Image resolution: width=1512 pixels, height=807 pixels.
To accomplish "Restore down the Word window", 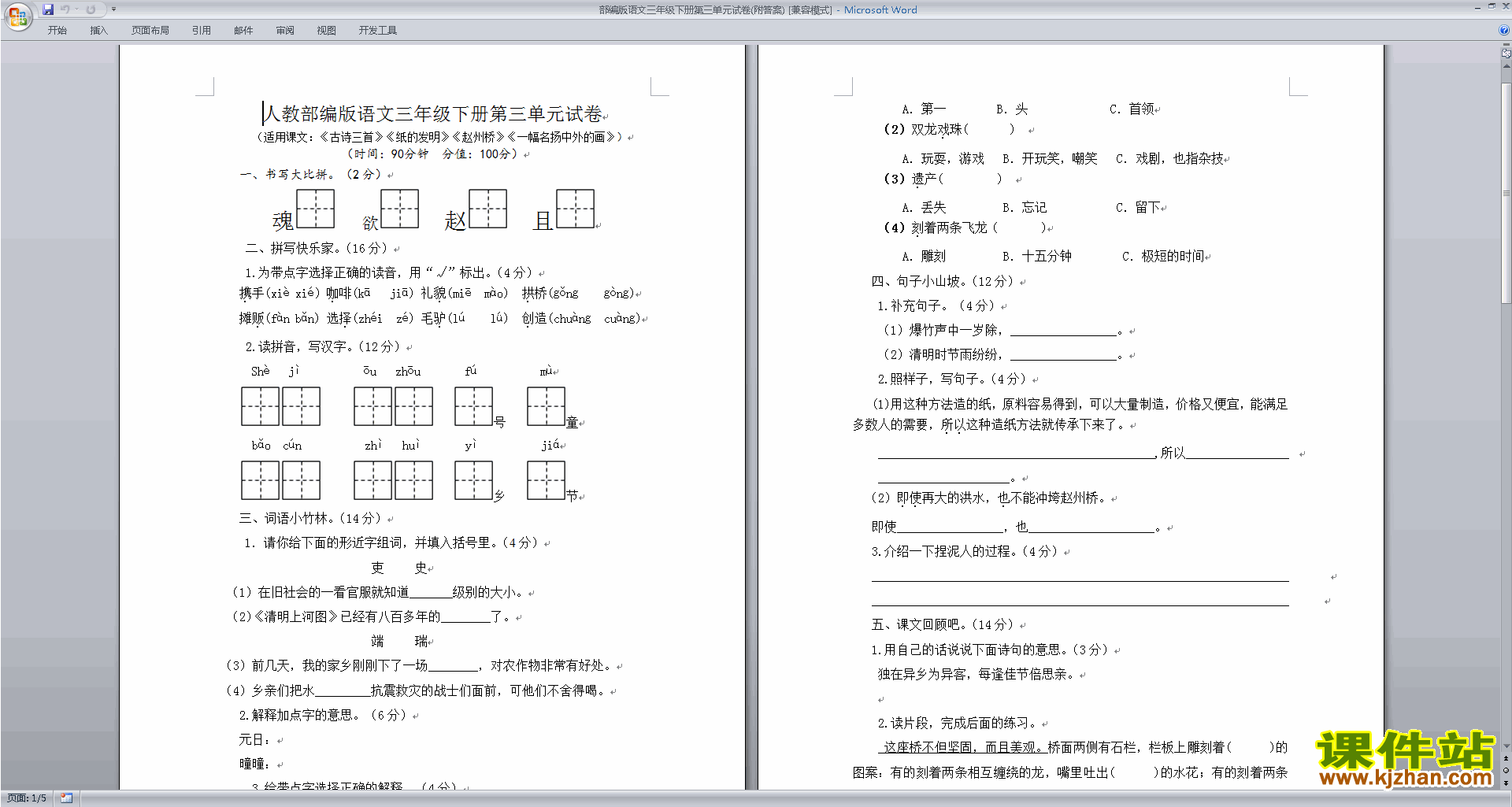I will [1492, 6].
